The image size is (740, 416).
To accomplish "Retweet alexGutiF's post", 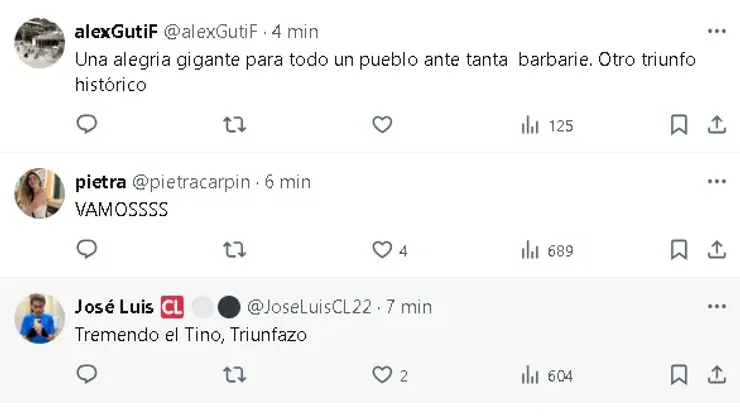I will pyautogui.click(x=234, y=125).
